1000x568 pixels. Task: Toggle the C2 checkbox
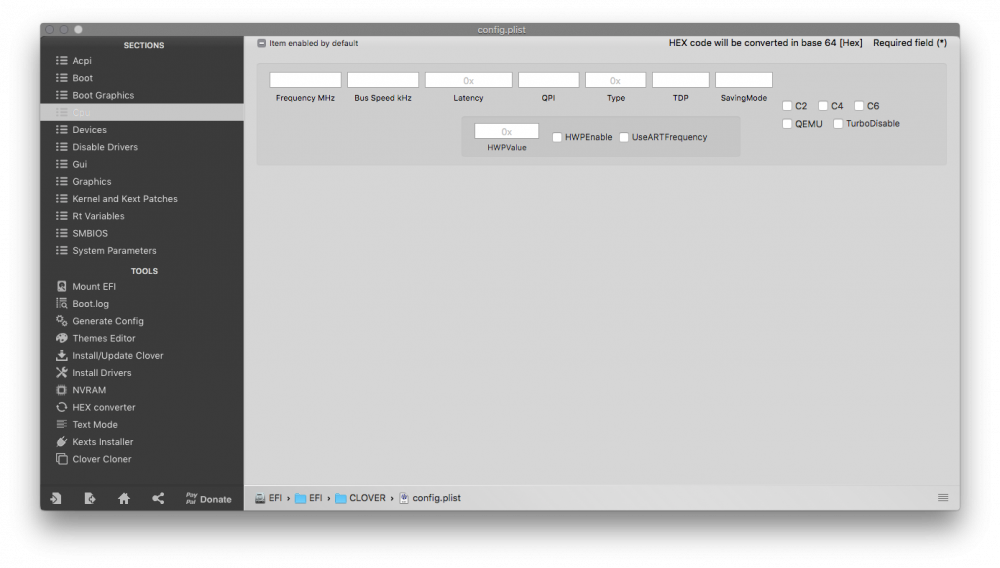point(787,106)
